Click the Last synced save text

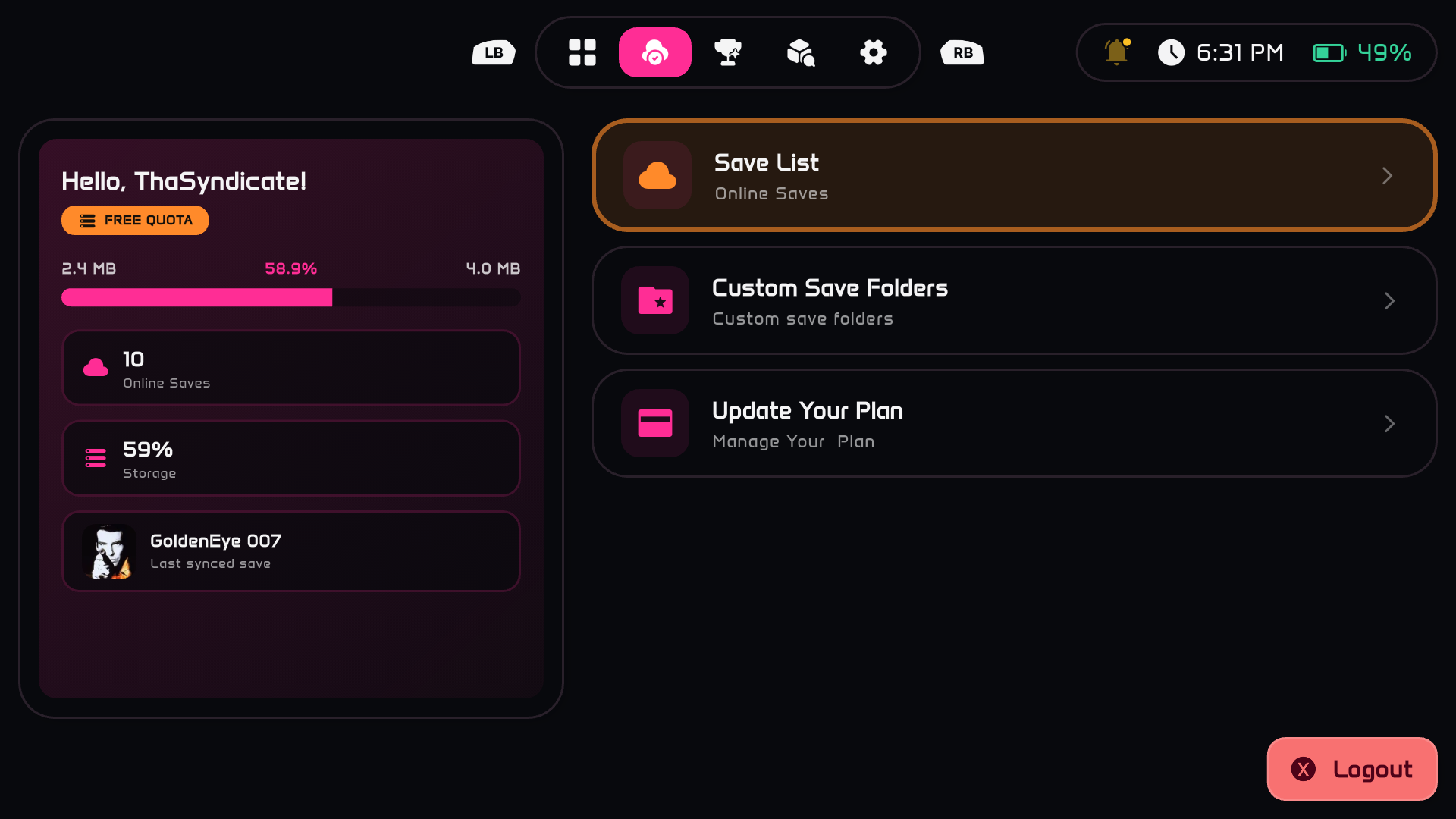[211, 564]
